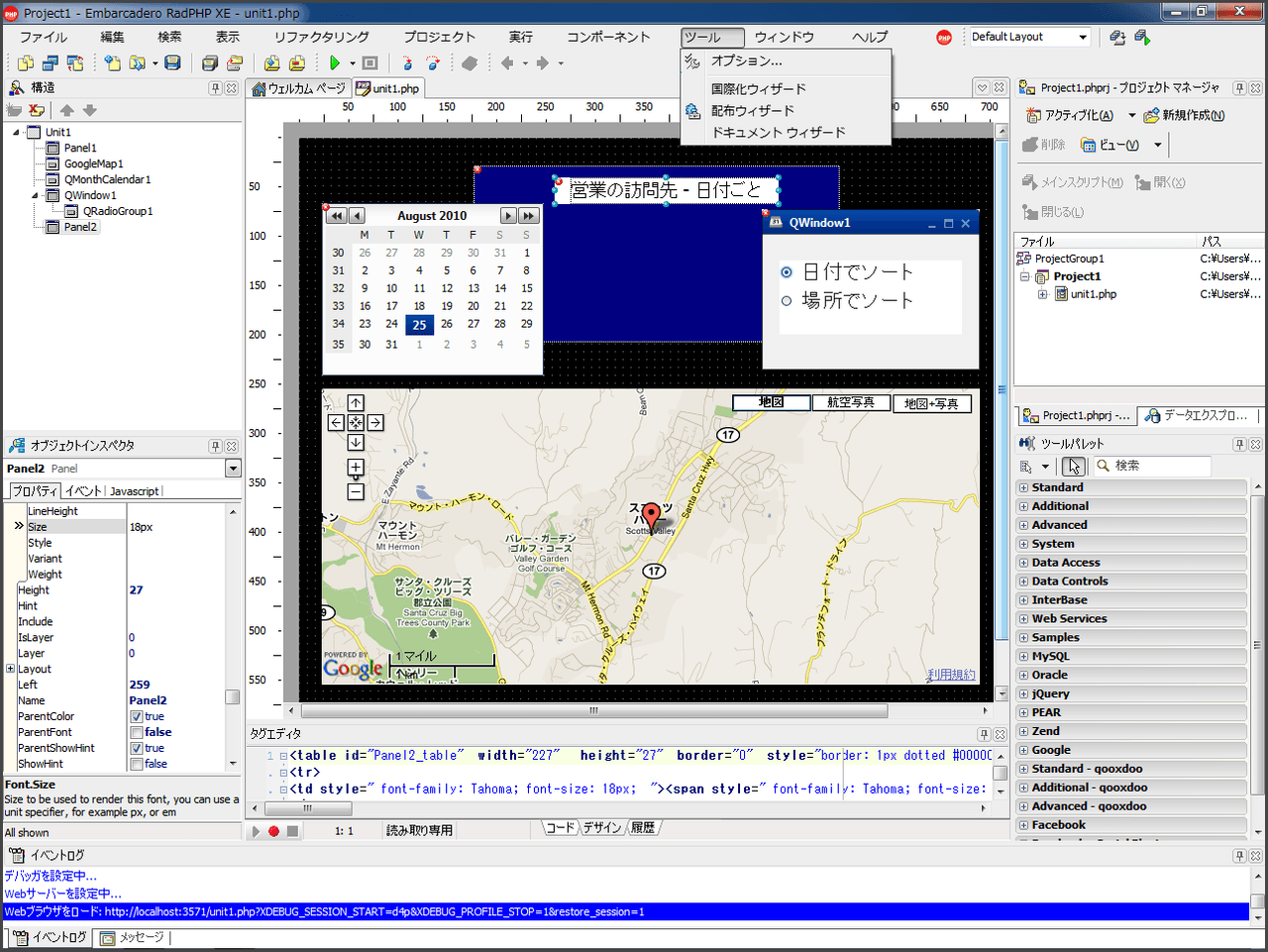This screenshot has width=1268, height=952.
Task: Click the green Run arrow in the toolbar
Action: pos(335,63)
